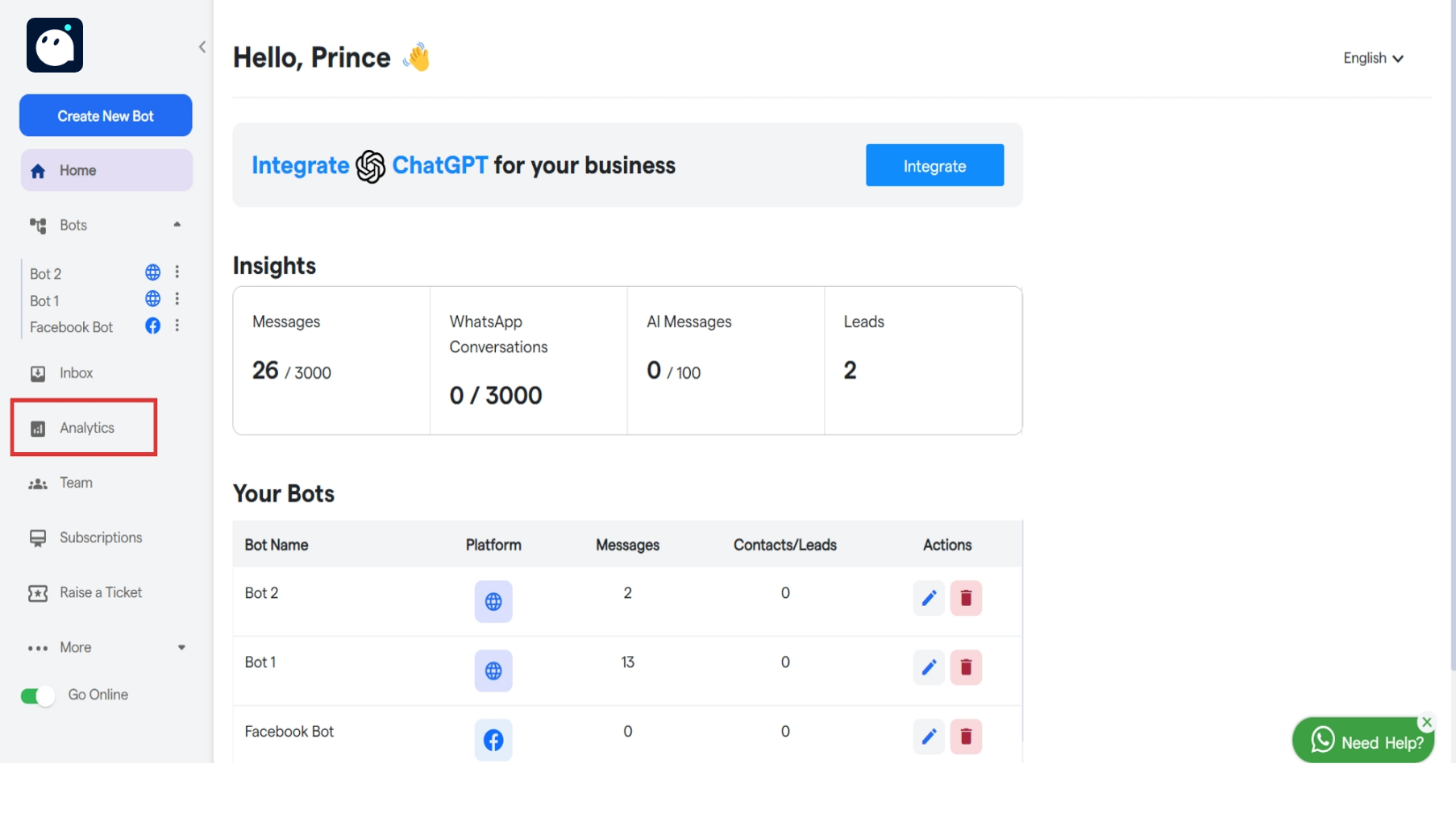Click the globe platform icon in Bot 1 row
1456x822 pixels.
coord(493,670)
